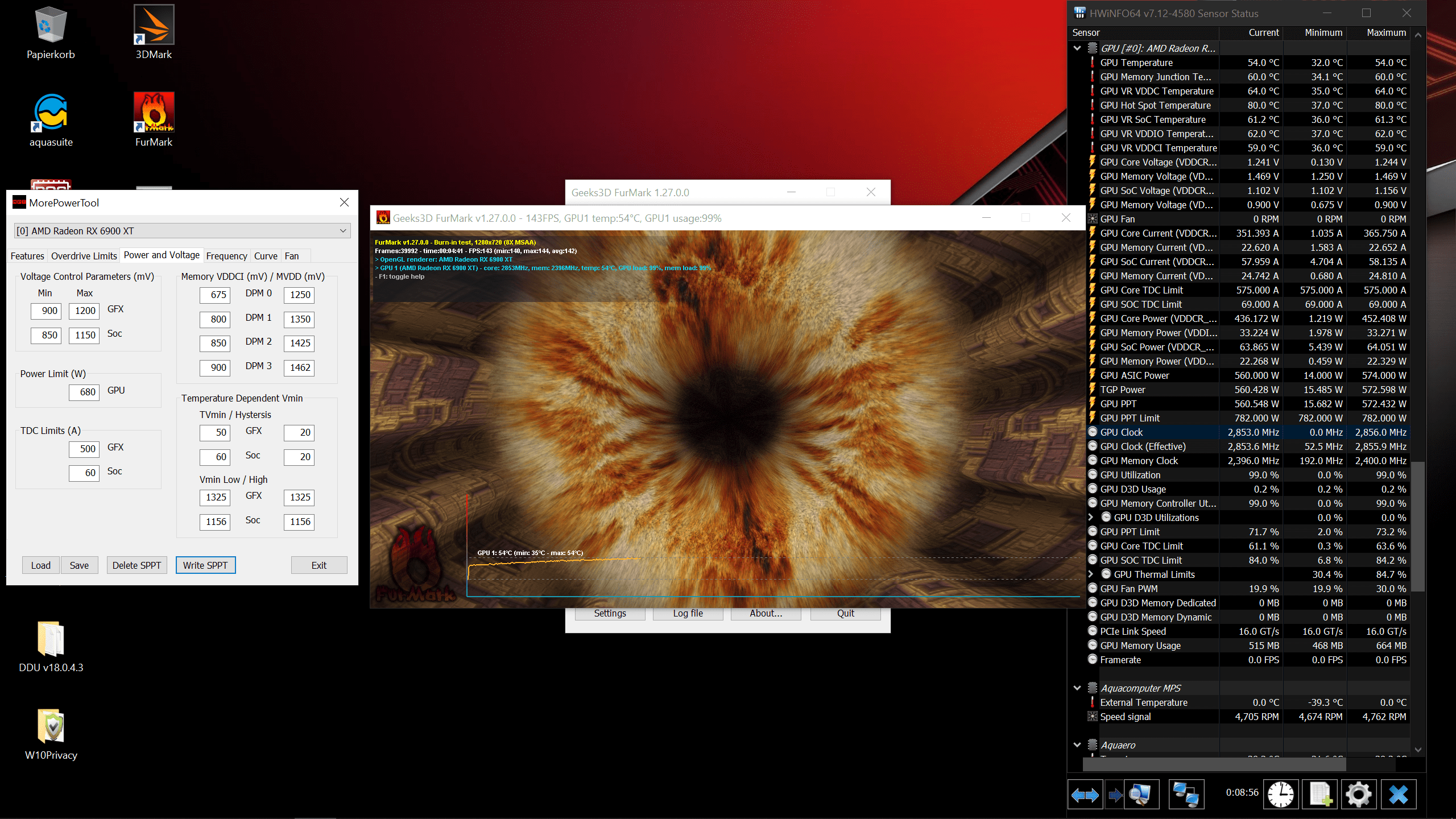
Task: Click the Vmin Soc Low field (1156)
Action: coord(215,522)
